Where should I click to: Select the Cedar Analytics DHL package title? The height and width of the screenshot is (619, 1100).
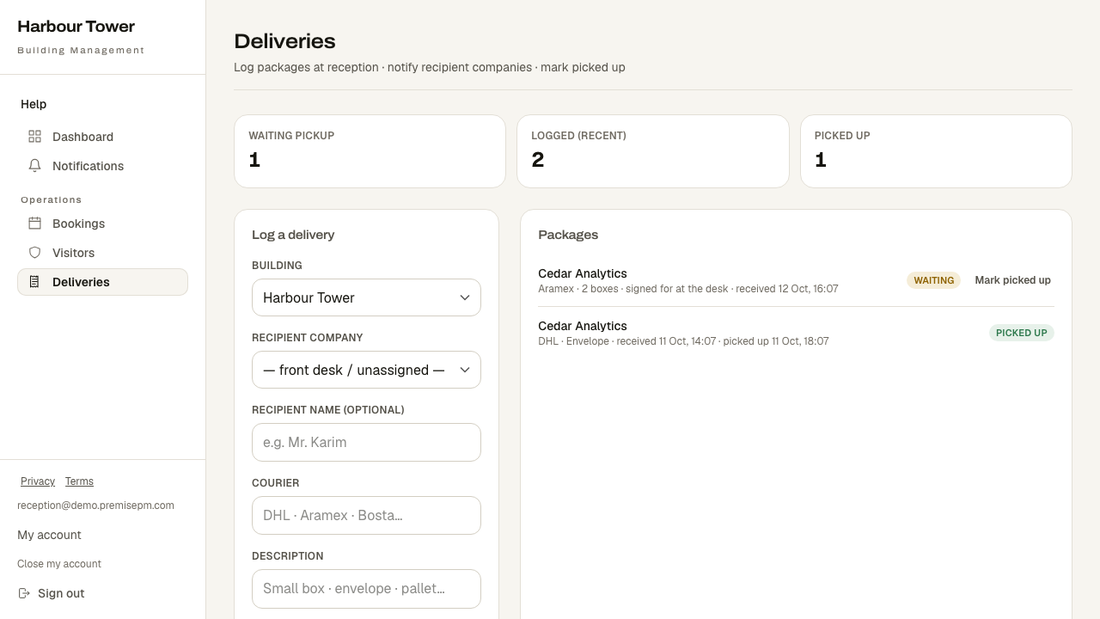click(x=582, y=326)
